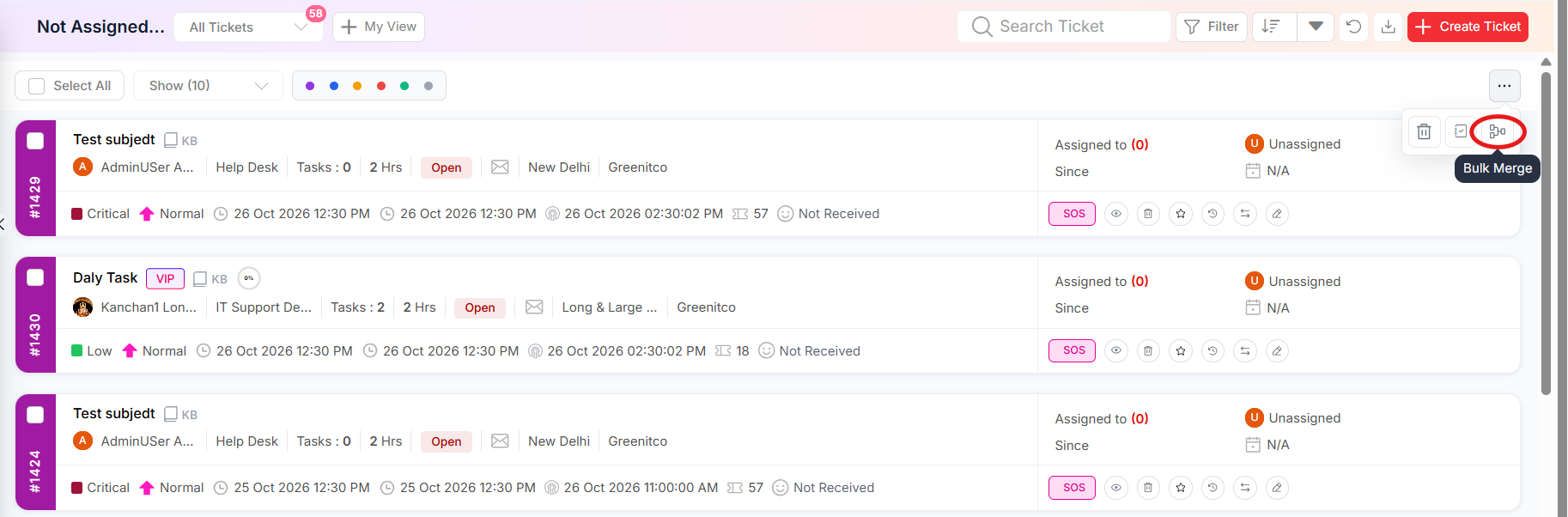
Task: Click the Open status on ticket #1424
Action: (447, 441)
